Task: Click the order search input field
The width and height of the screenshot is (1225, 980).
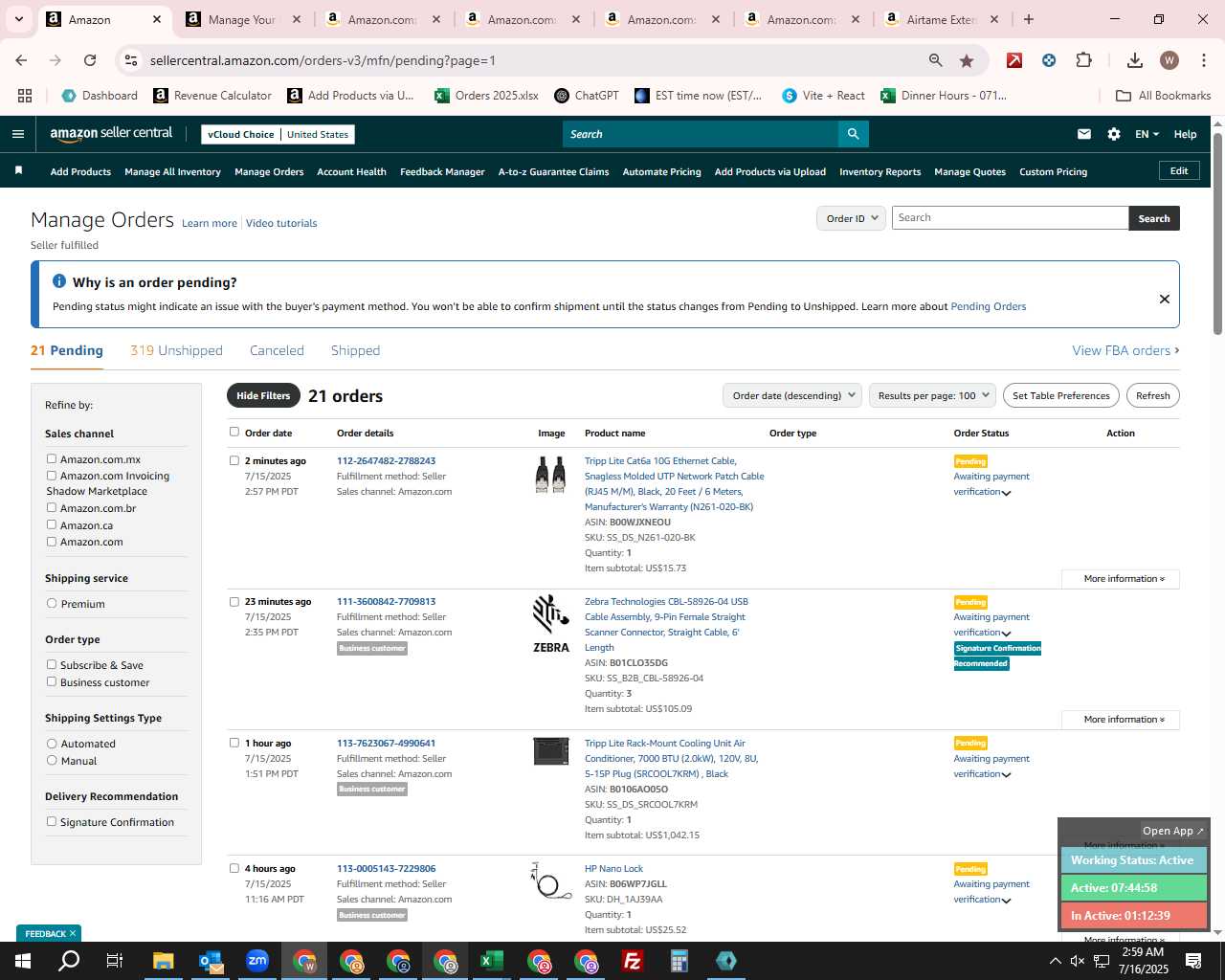Action: point(1010,217)
